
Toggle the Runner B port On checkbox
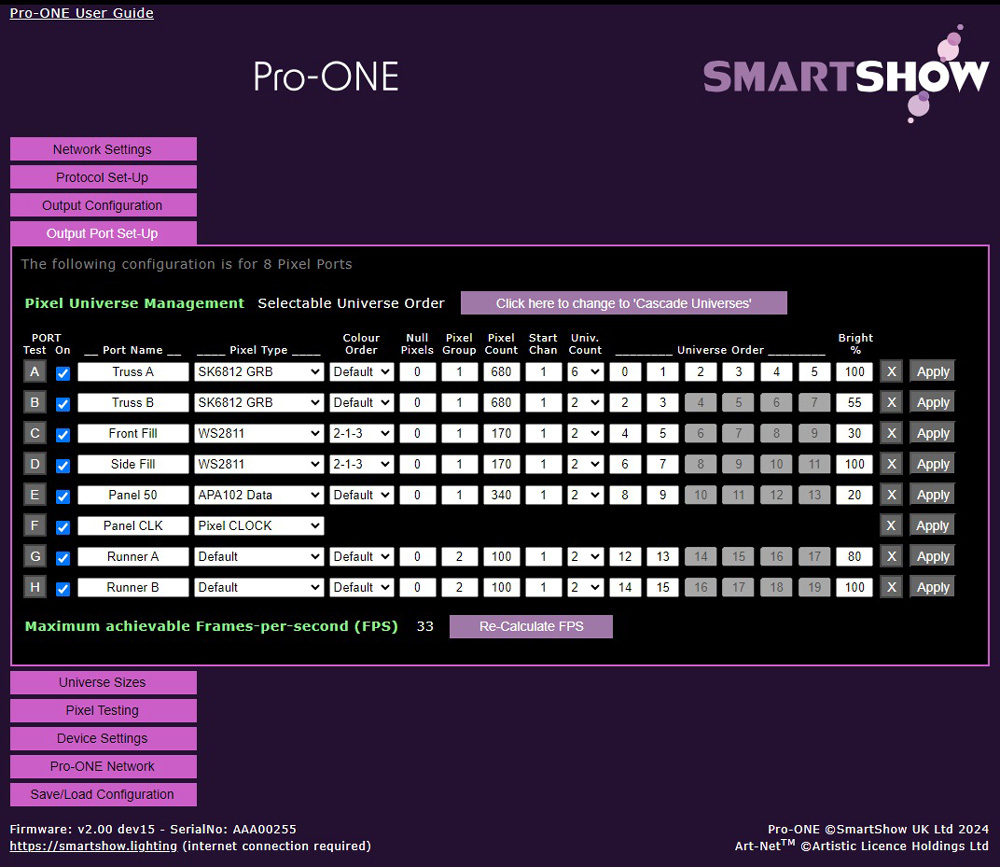tap(63, 589)
